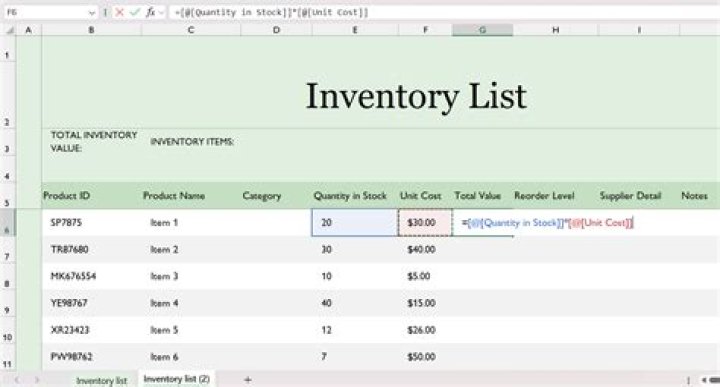Image resolution: width=720 pixels, height=387 pixels.
Task: Select column A header
Action: click(28, 30)
